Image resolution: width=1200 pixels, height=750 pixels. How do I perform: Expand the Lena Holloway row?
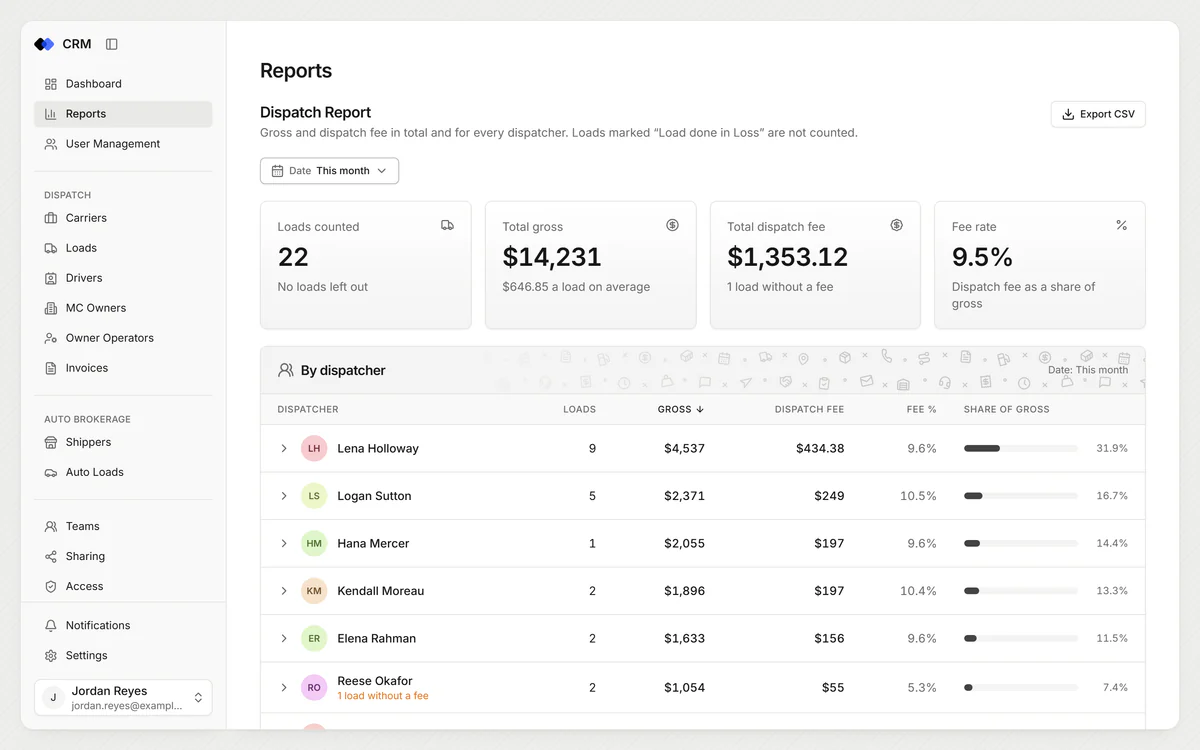pos(284,448)
